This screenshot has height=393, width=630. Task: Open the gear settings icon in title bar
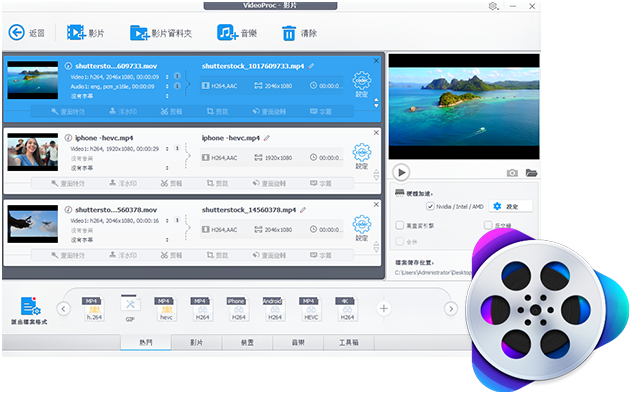tap(493, 6)
